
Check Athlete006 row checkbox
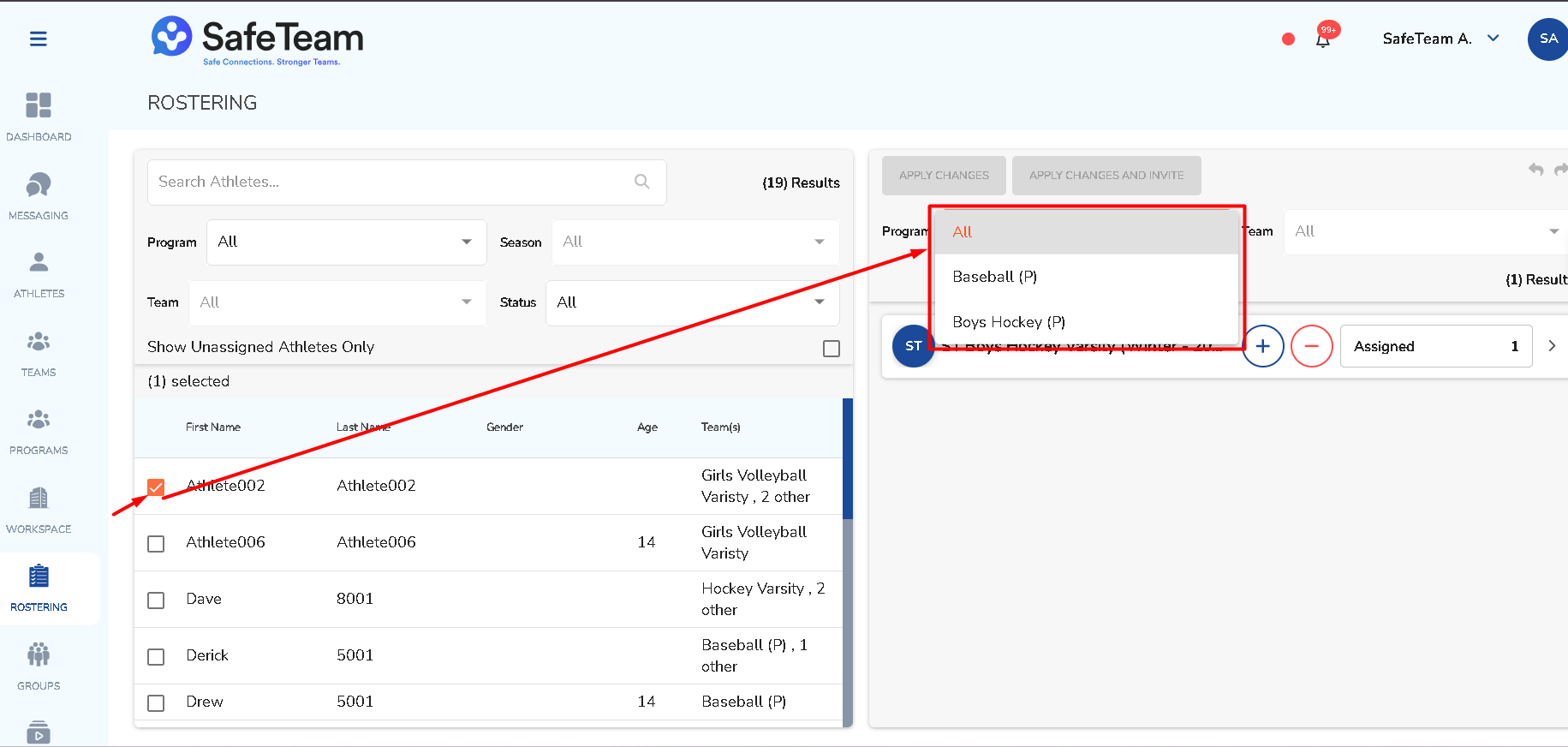[156, 544]
